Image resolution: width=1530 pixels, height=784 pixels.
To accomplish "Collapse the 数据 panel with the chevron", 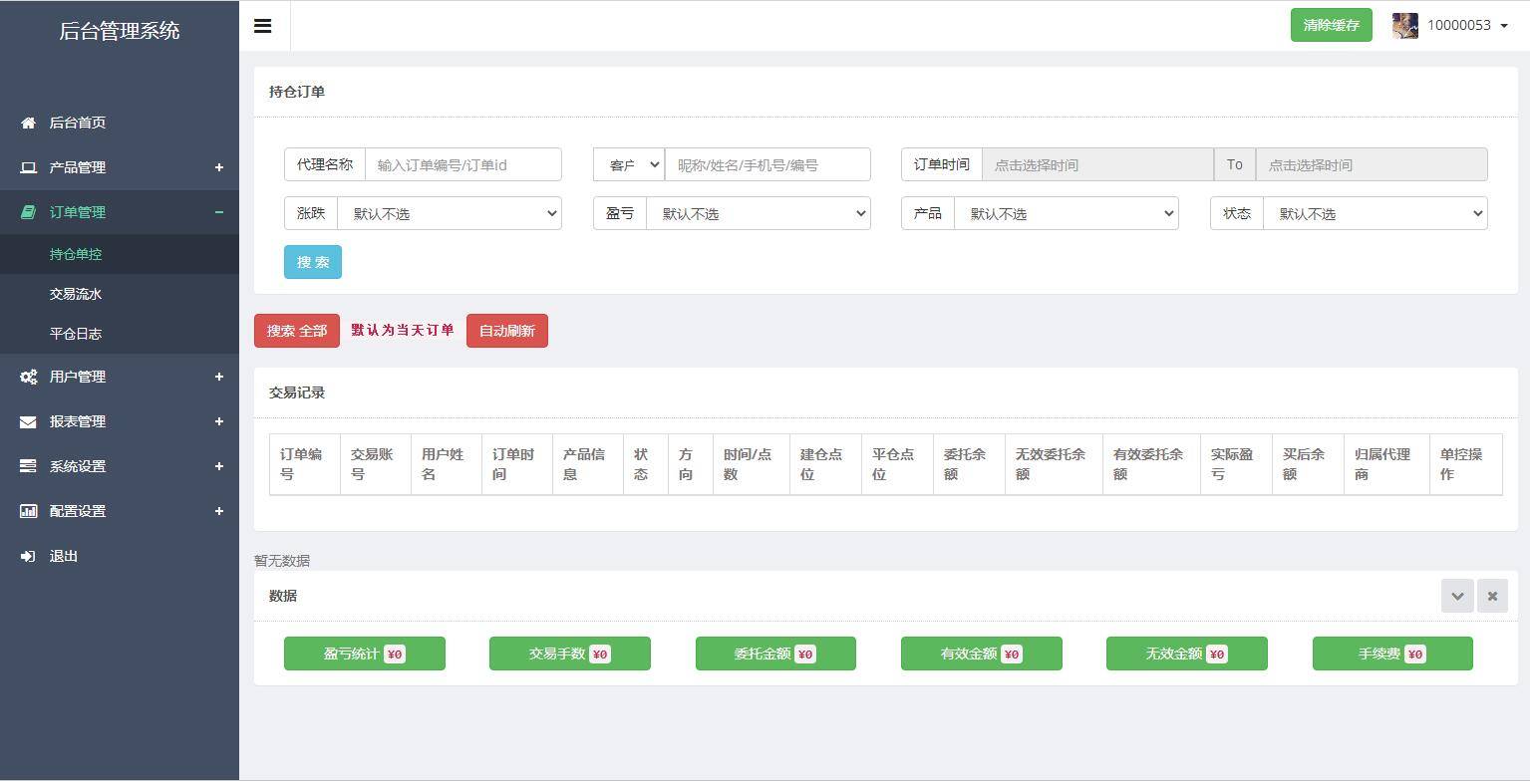I will [x=1457, y=595].
